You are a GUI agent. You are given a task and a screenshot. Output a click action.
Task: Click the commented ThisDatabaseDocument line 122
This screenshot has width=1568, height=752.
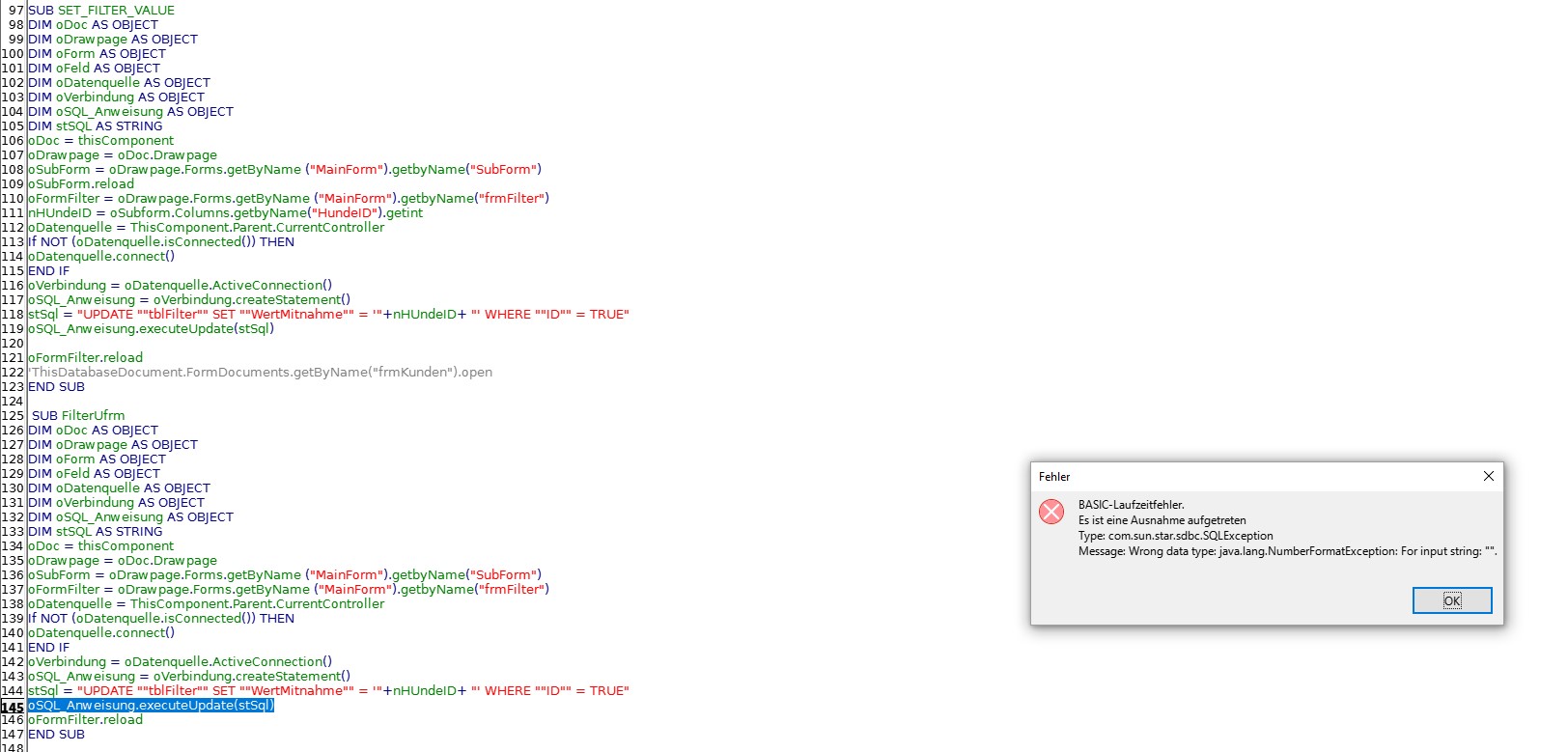(x=260, y=373)
